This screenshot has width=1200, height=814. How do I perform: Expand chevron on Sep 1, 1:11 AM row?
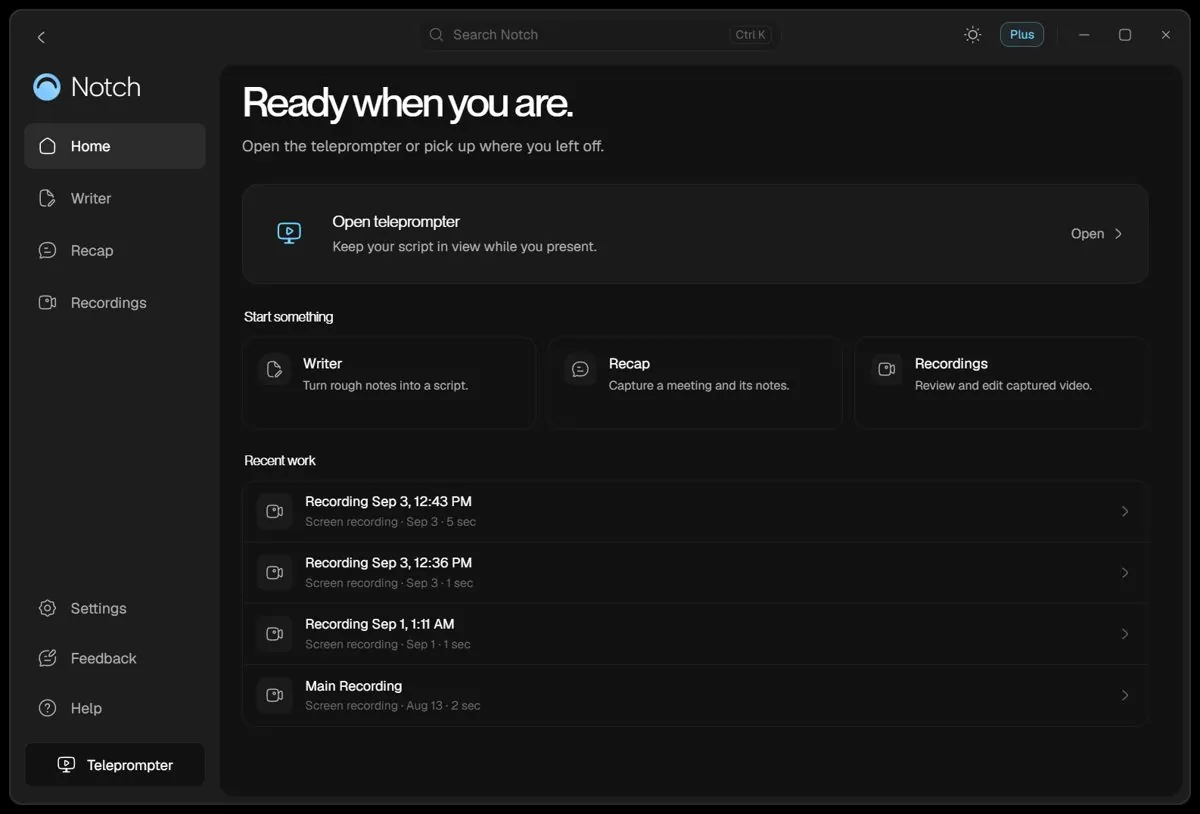point(1125,634)
